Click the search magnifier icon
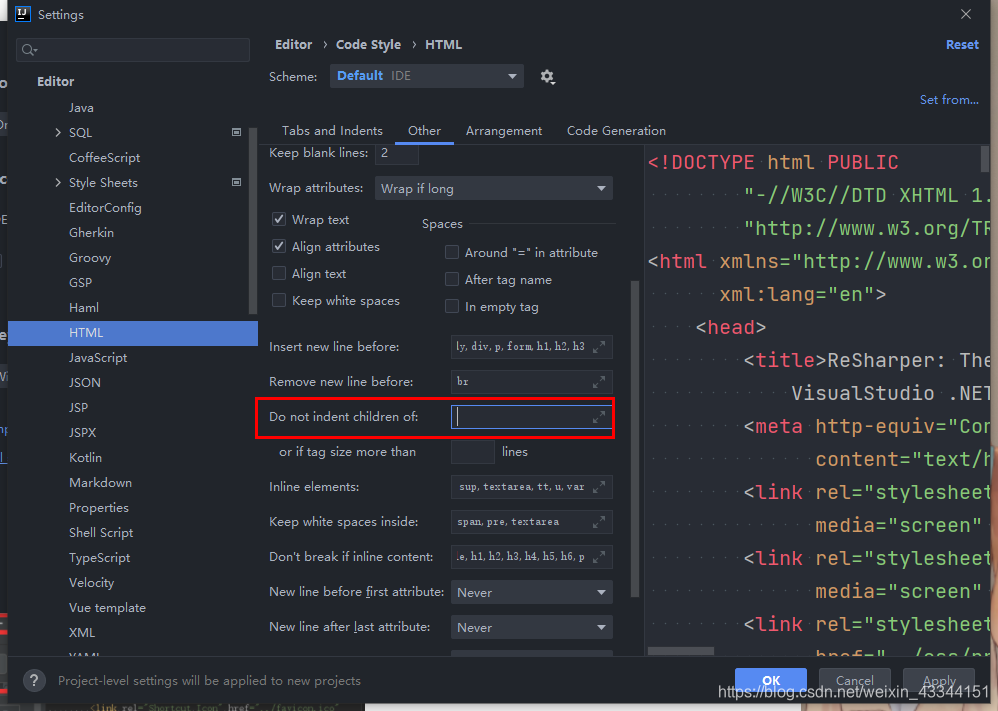This screenshot has height=711, width=998. [x=29, y=50]
